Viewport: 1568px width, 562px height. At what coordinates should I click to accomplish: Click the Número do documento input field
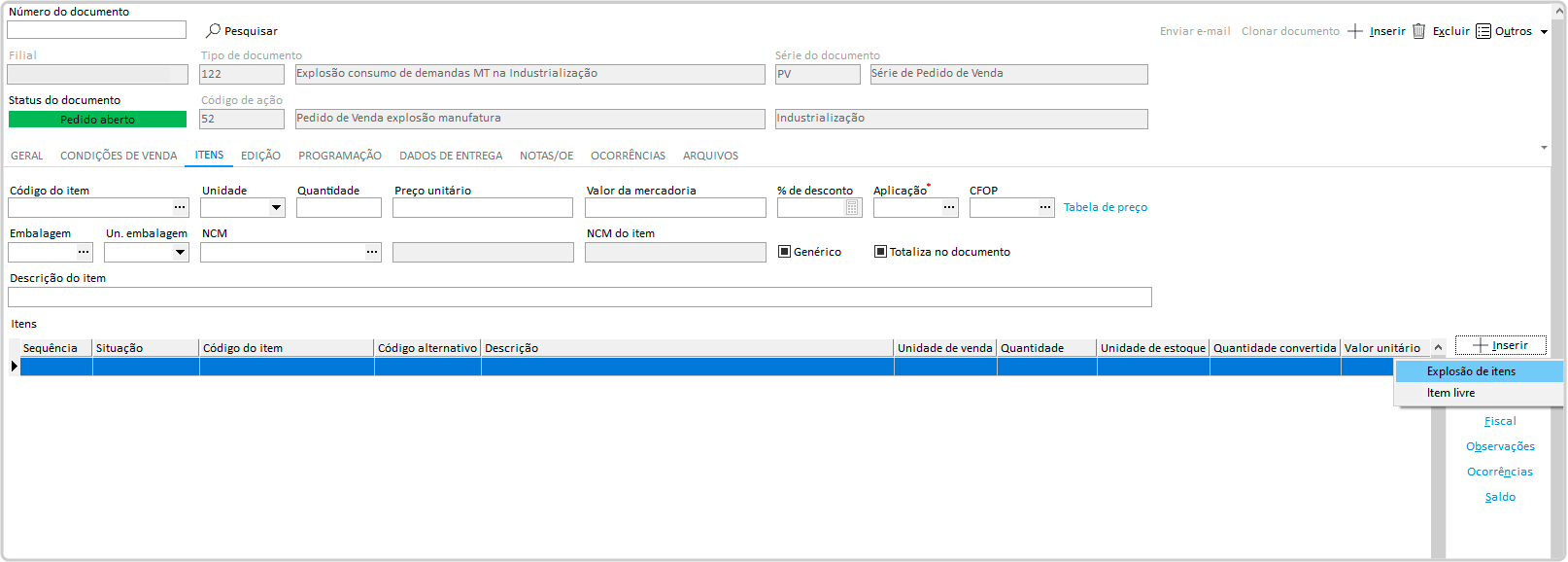coord(96,30)
